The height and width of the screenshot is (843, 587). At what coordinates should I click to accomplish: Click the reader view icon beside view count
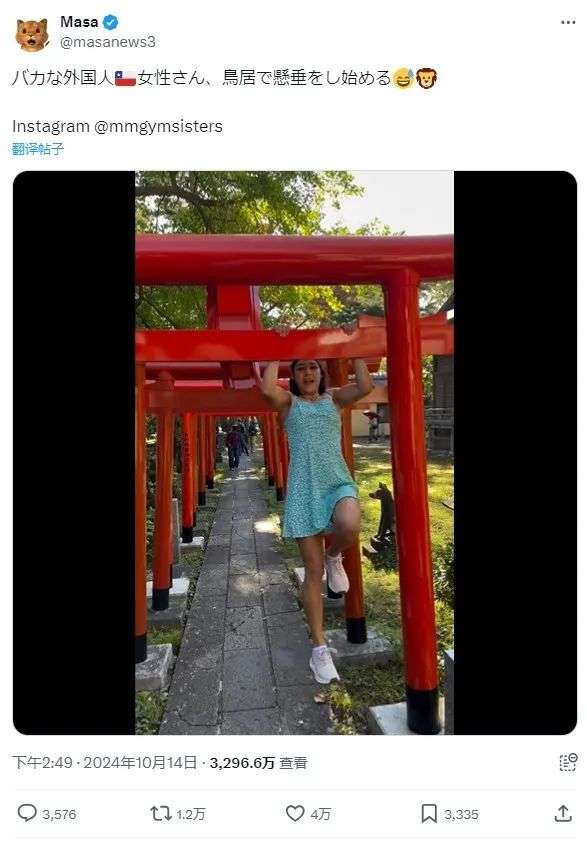point(568,762)
